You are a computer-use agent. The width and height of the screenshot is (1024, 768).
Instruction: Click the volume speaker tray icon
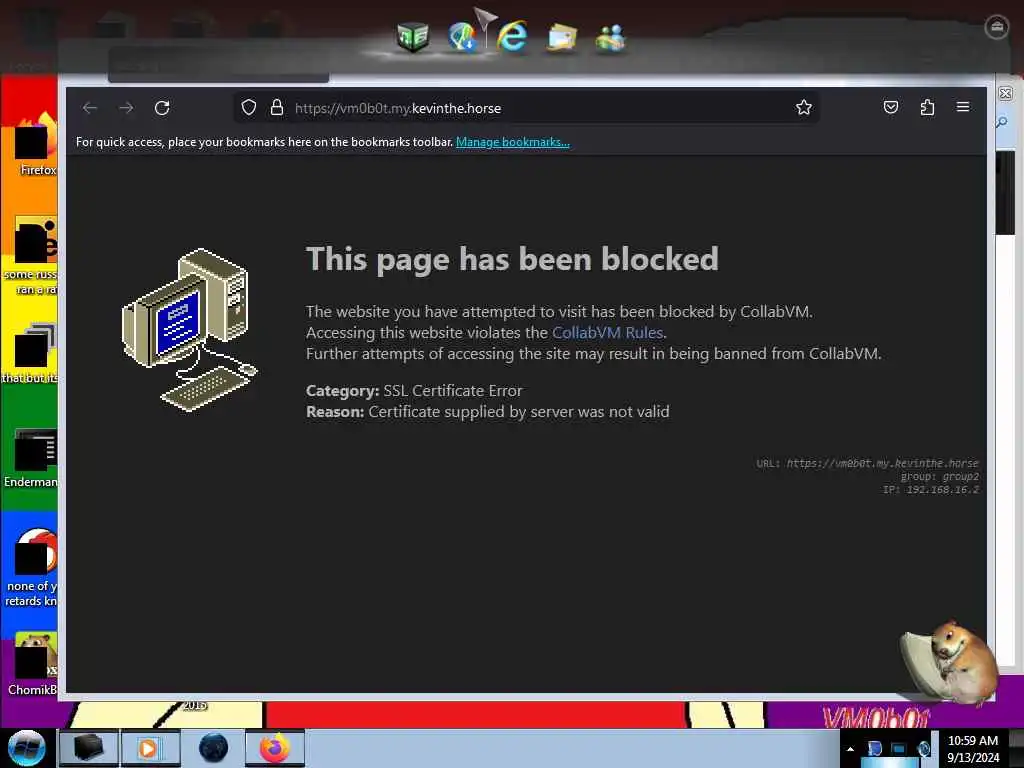coord(923,748)
